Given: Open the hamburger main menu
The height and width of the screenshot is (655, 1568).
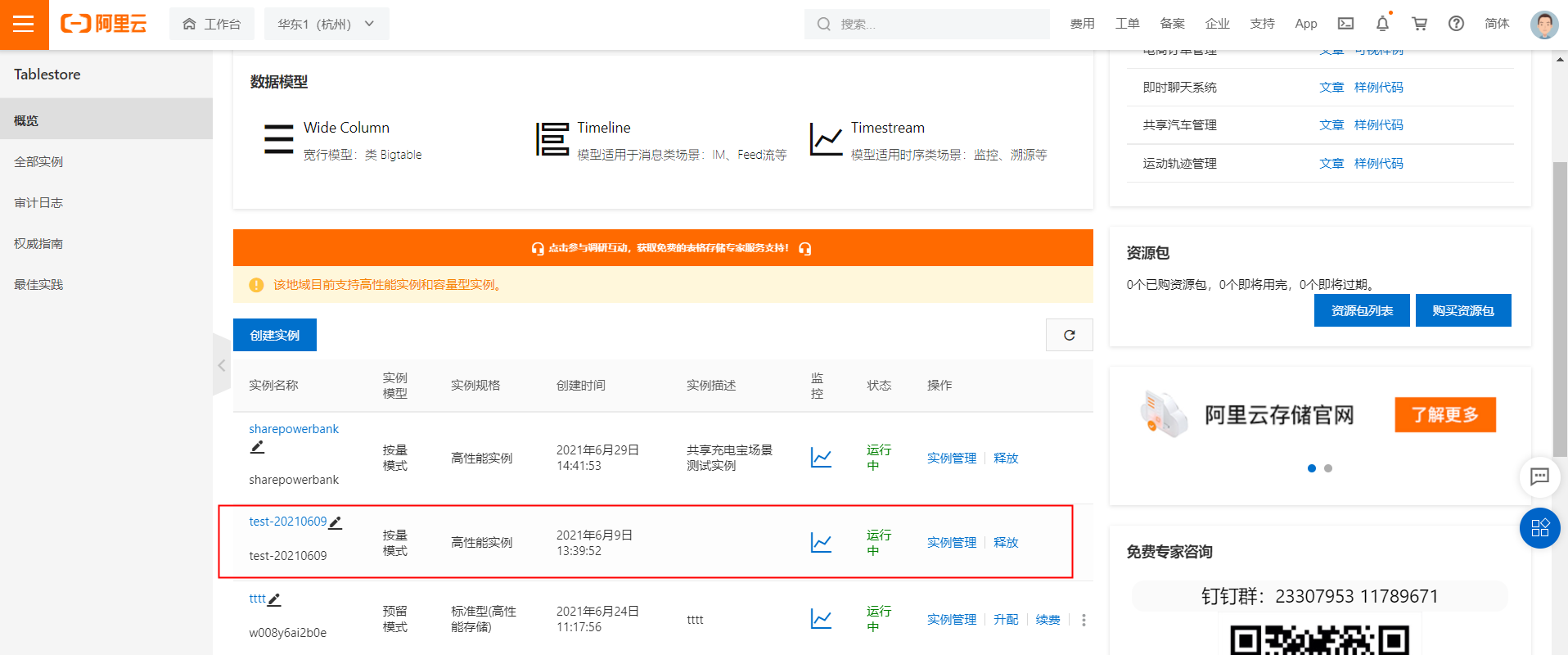Looking at the screenshot, I should pos(24,24).
